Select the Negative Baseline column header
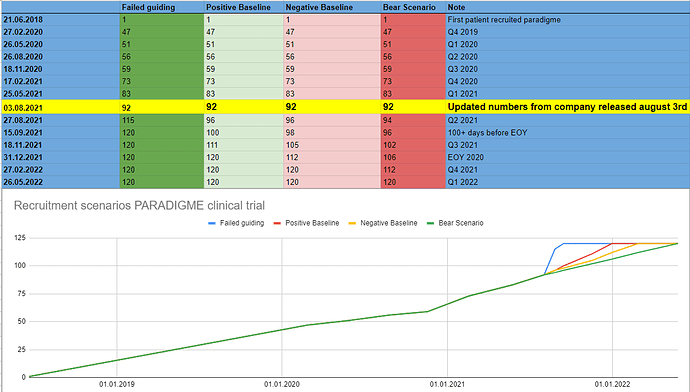 [x=332, y=7]
